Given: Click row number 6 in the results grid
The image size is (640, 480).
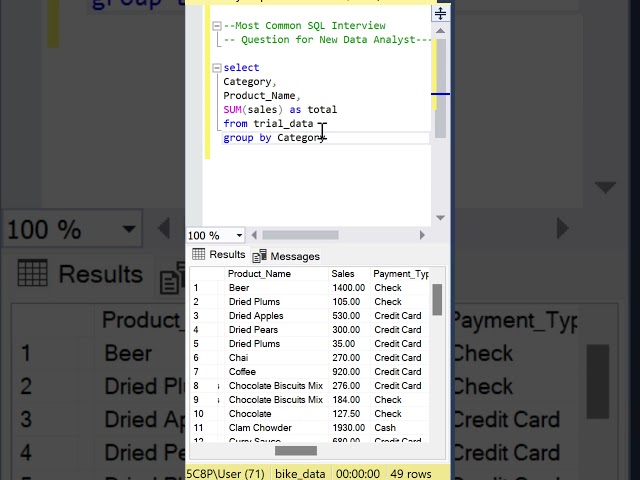Looking at the screenshot, I should [196, 358].
